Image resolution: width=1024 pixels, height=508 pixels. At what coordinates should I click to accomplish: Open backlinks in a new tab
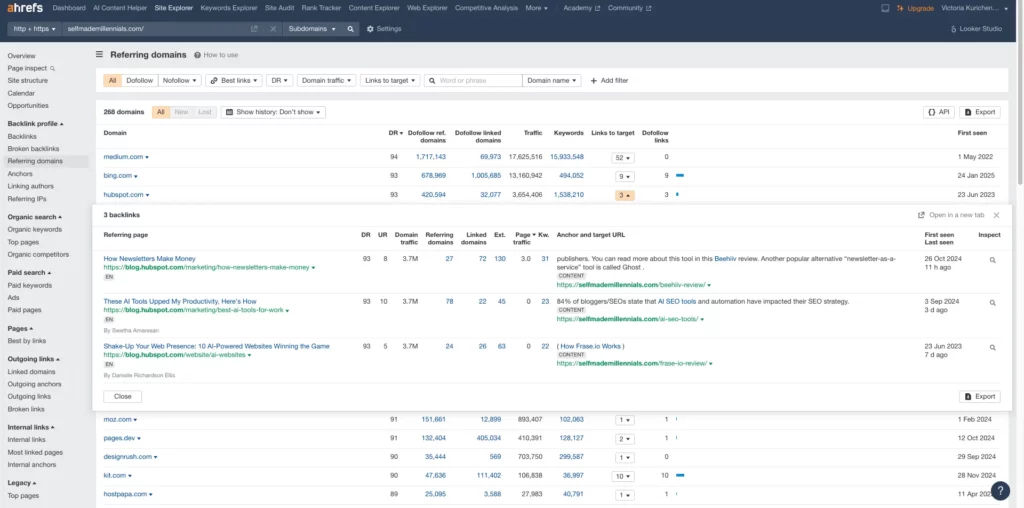[x=951, y=215]
